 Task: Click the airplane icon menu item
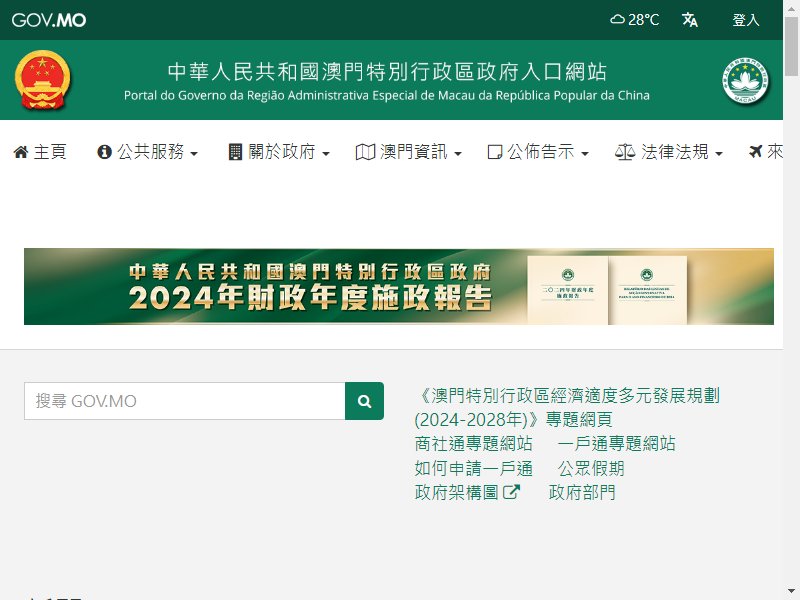click(x=765, y=152)
